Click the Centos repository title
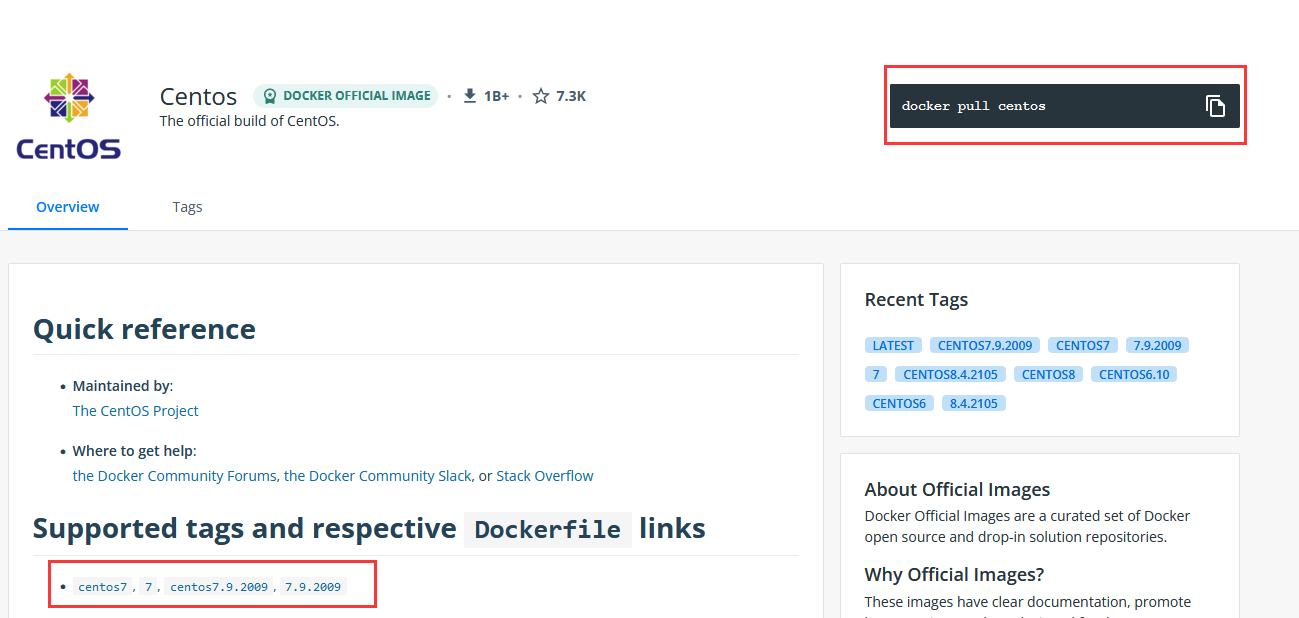This screenshot has height=618, width=1299. (x=198, y=97)
